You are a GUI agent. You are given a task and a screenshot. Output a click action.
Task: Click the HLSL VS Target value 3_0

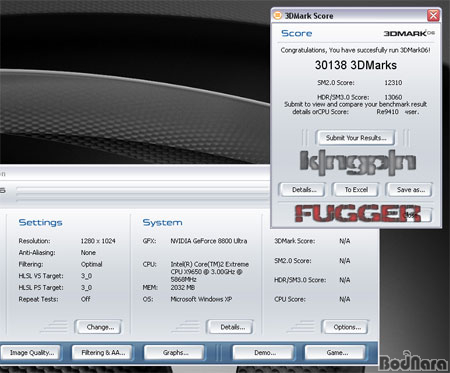click(x=86, y=276)
